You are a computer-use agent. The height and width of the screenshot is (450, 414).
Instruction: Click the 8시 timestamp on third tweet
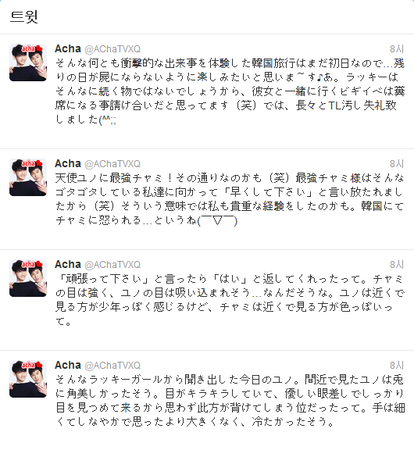[x=397, y=265]
